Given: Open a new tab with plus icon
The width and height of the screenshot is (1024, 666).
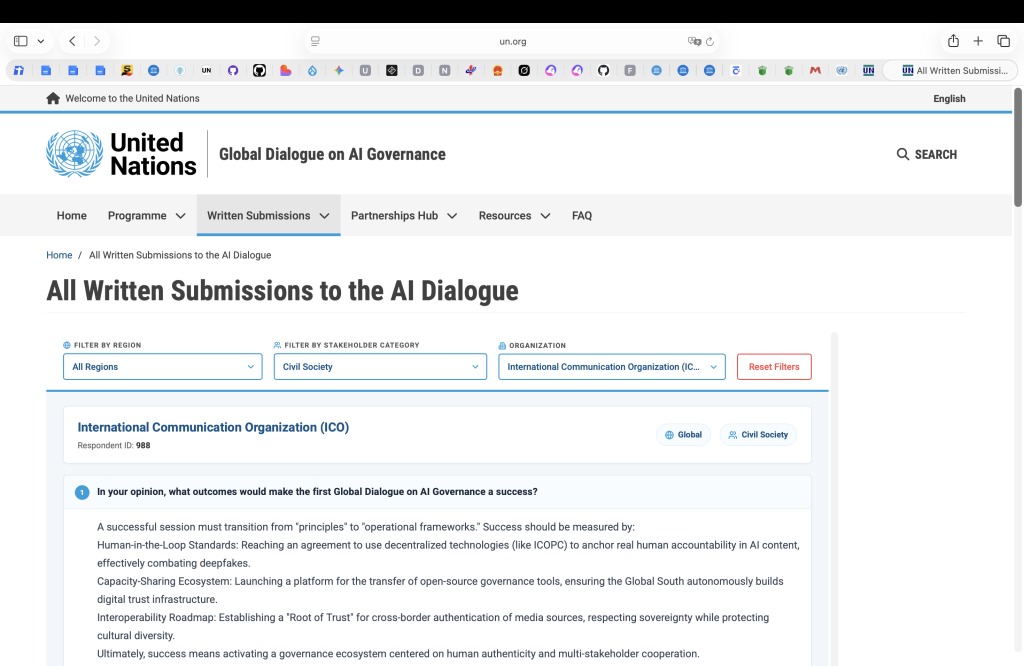Looking at the screenshot, I should tap(978, 41).
